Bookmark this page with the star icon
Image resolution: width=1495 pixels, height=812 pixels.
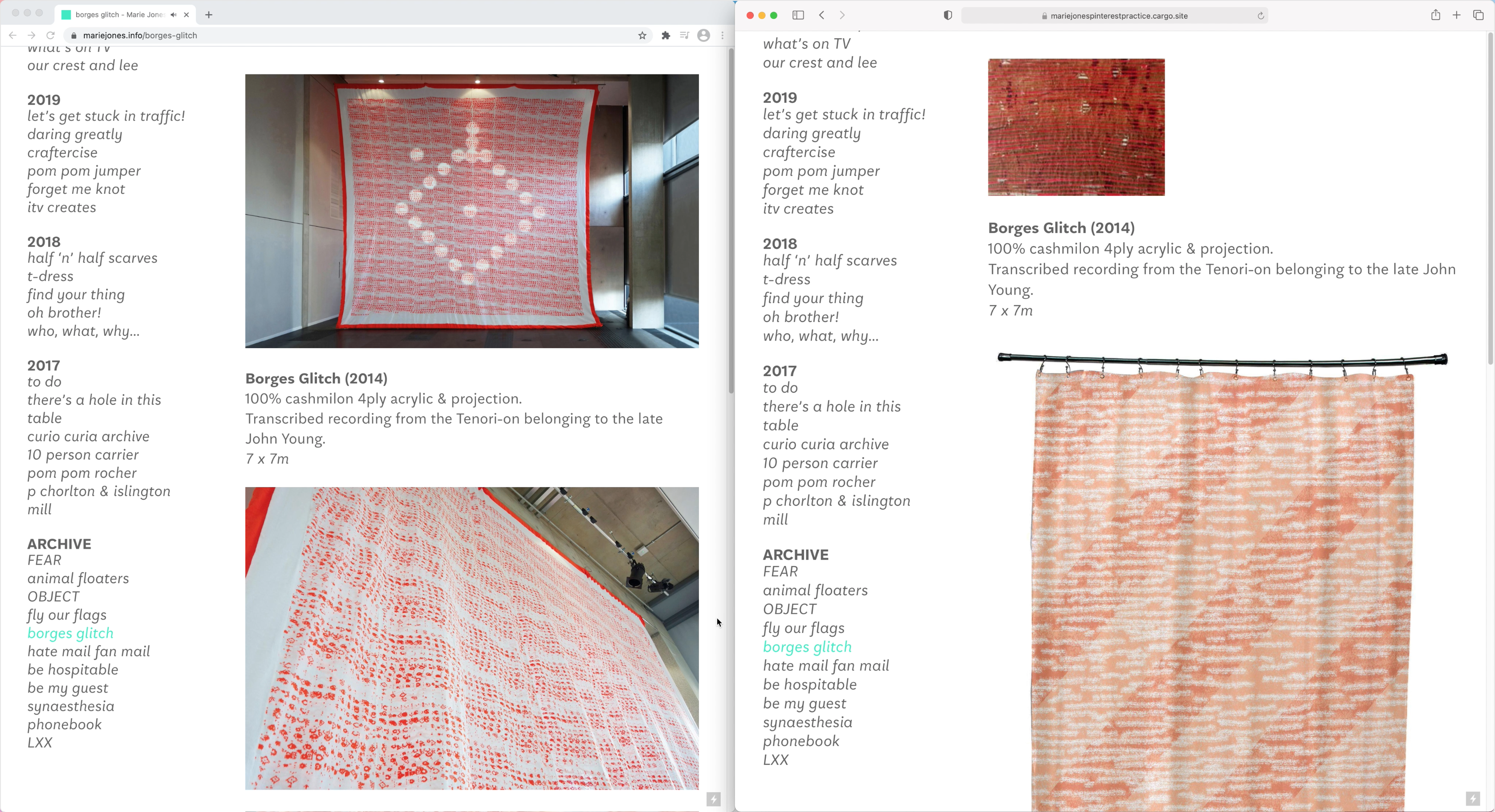[x=642, y=36]
